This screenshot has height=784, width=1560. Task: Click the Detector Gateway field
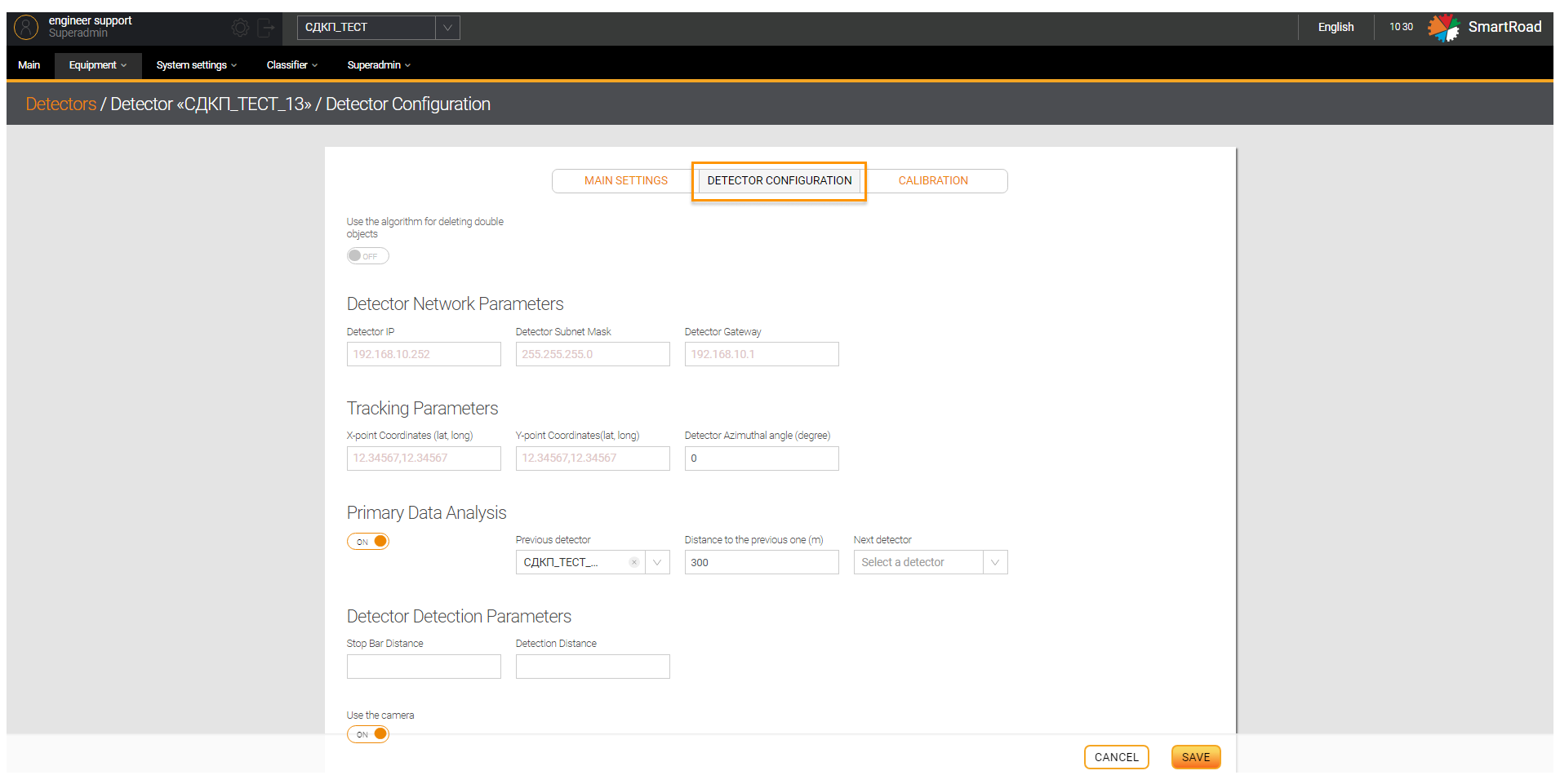tap(762, 354)
